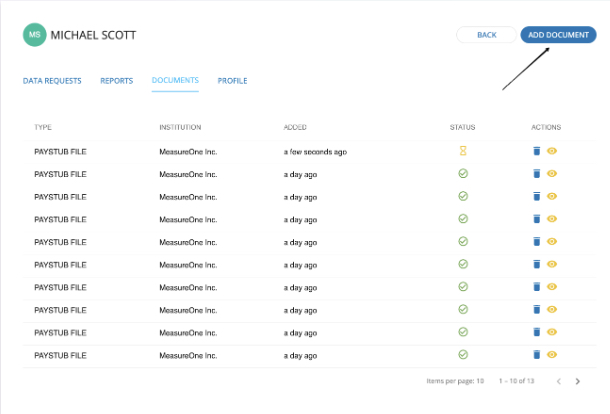Image resolution: width=610 pixels, height=414 pixels.
Task: Click eye icon in eighth table row
Action: [552, 309]
